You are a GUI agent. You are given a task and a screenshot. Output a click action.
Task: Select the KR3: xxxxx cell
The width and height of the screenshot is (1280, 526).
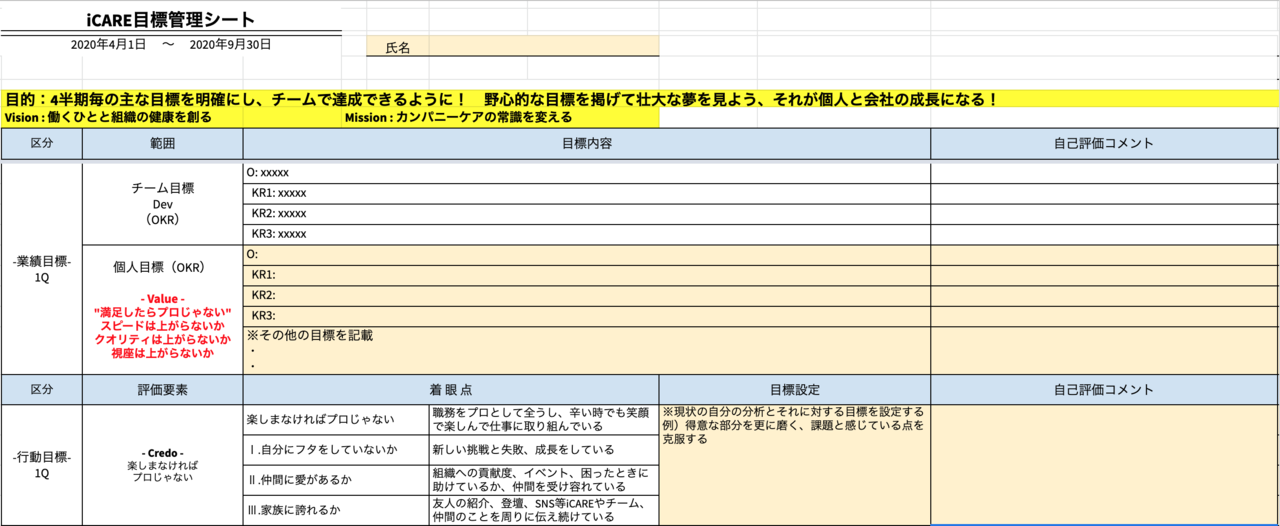pyautogui.click(x=587, y=234)
